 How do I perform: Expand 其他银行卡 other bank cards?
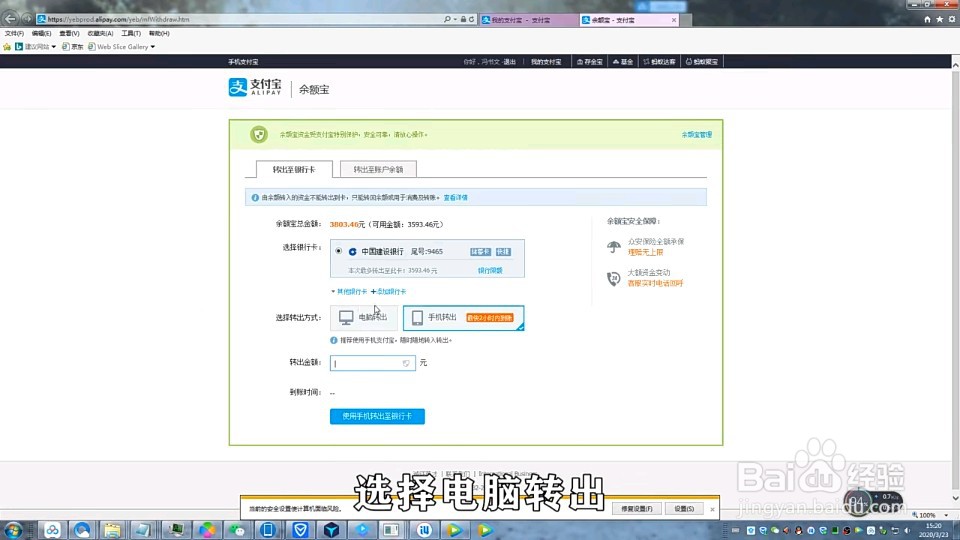tap(349, 291)
